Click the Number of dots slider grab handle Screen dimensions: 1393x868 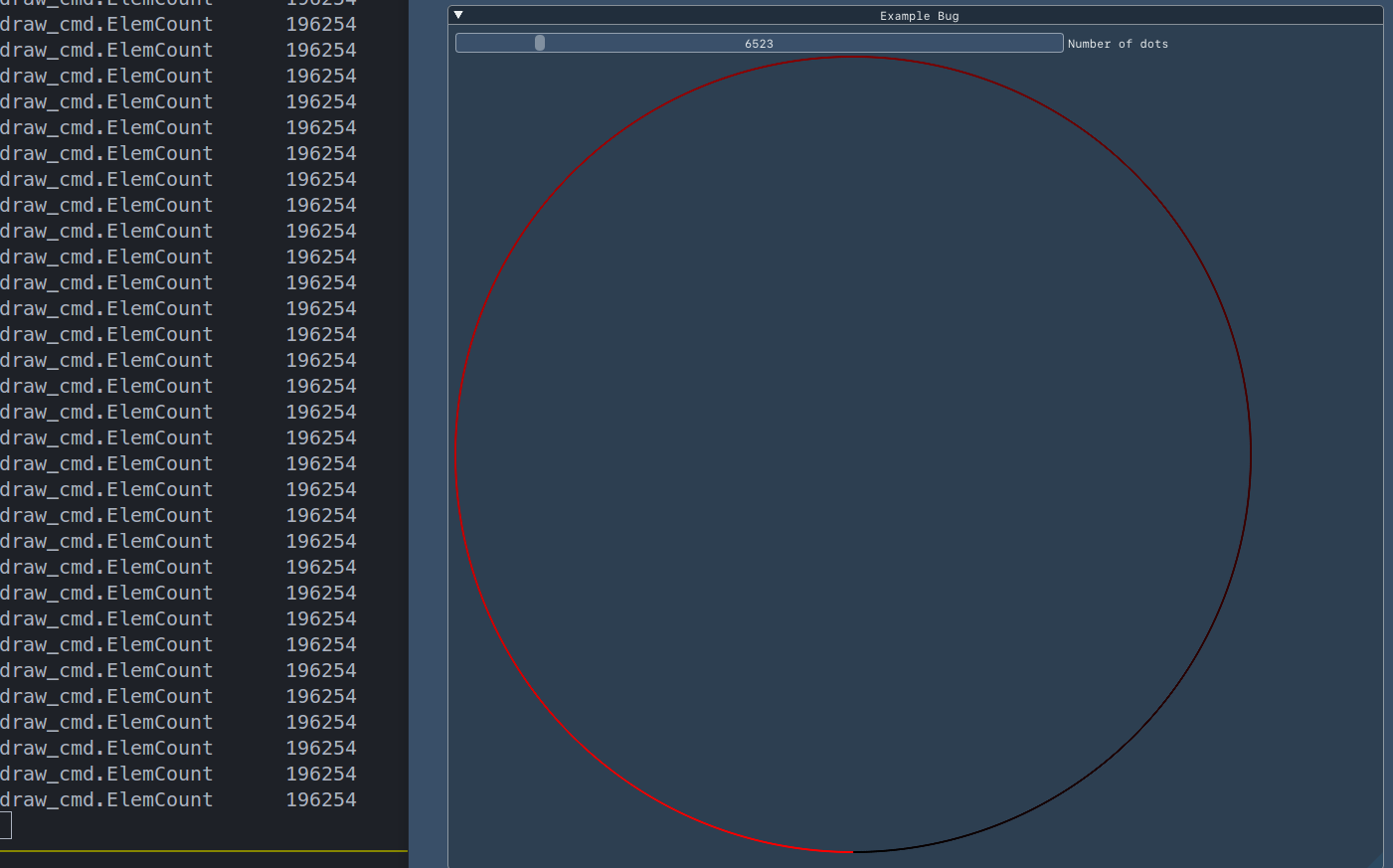539,42
